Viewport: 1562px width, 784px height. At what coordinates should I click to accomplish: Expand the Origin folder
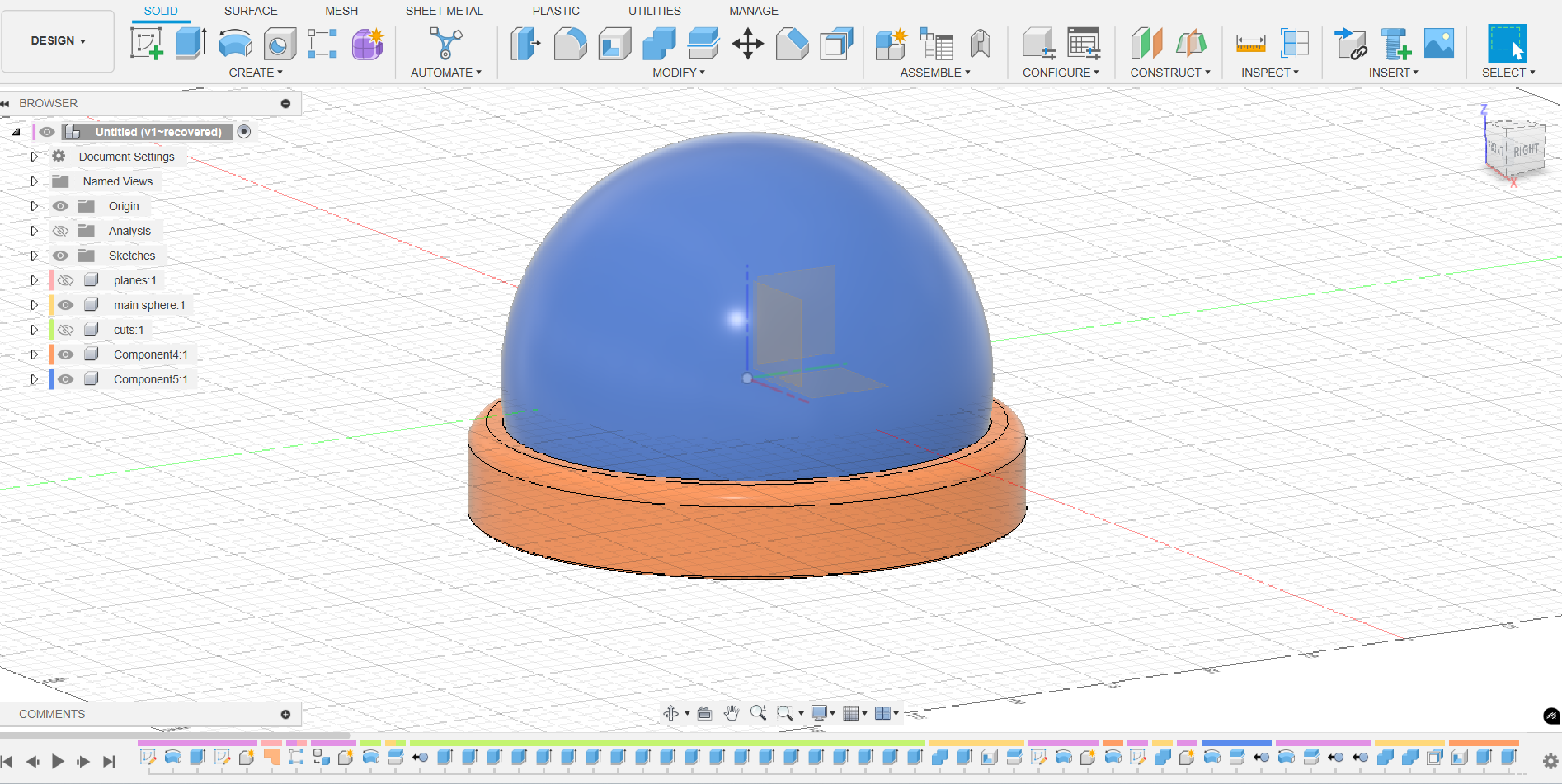point(34,206)
